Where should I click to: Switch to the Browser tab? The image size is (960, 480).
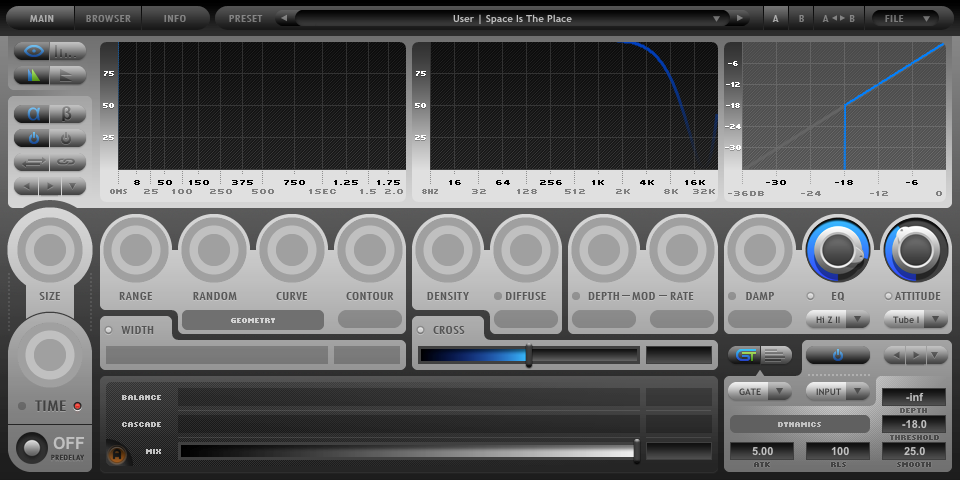(x=108, y=18)
